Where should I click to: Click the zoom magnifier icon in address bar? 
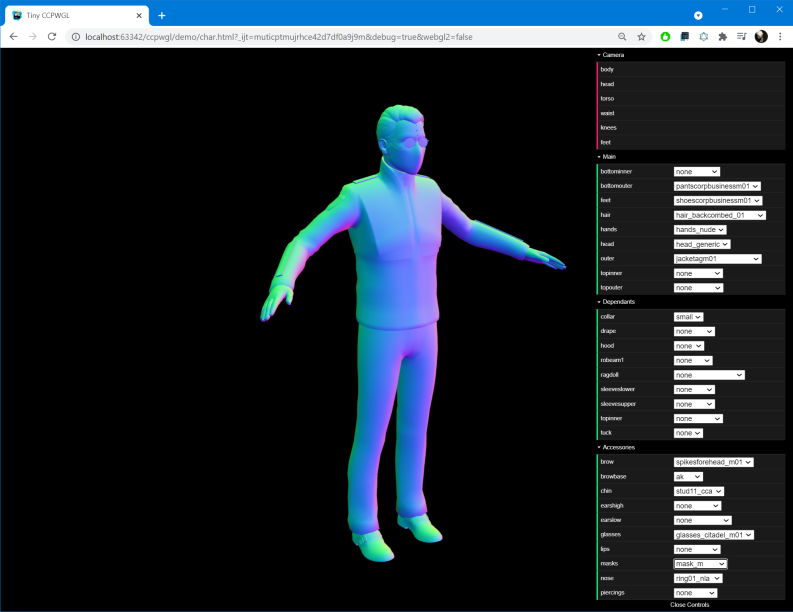click(x=622, y=36)
